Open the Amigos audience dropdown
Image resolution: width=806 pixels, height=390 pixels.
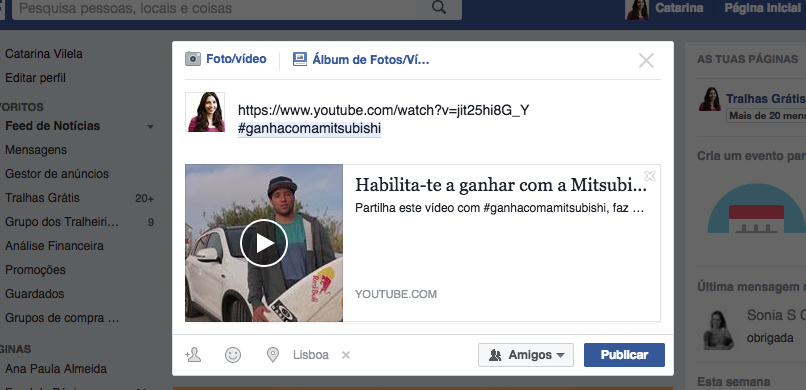coord(526,355)
